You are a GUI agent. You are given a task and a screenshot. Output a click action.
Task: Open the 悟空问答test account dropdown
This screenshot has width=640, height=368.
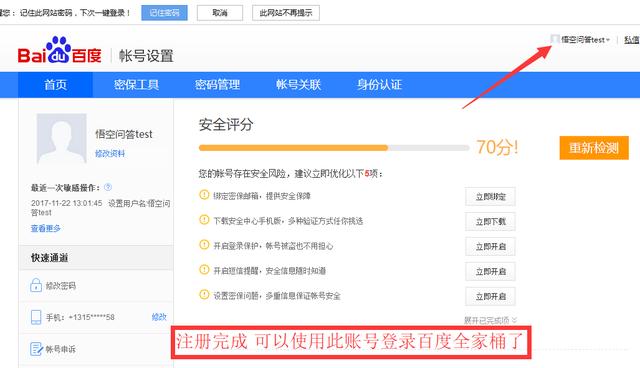(x=585, y=40)
